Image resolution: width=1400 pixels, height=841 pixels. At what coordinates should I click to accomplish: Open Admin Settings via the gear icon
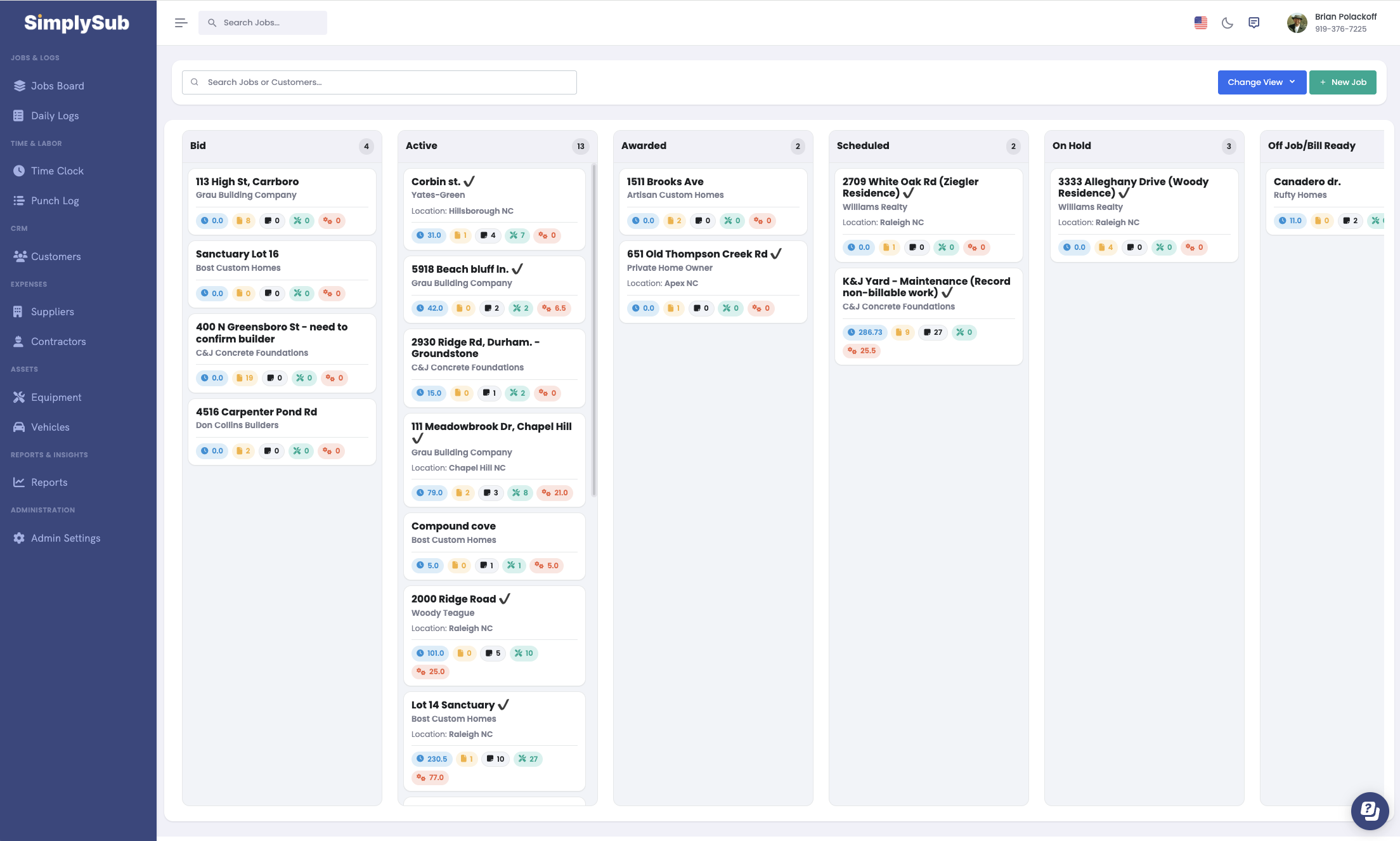(19, 538)
